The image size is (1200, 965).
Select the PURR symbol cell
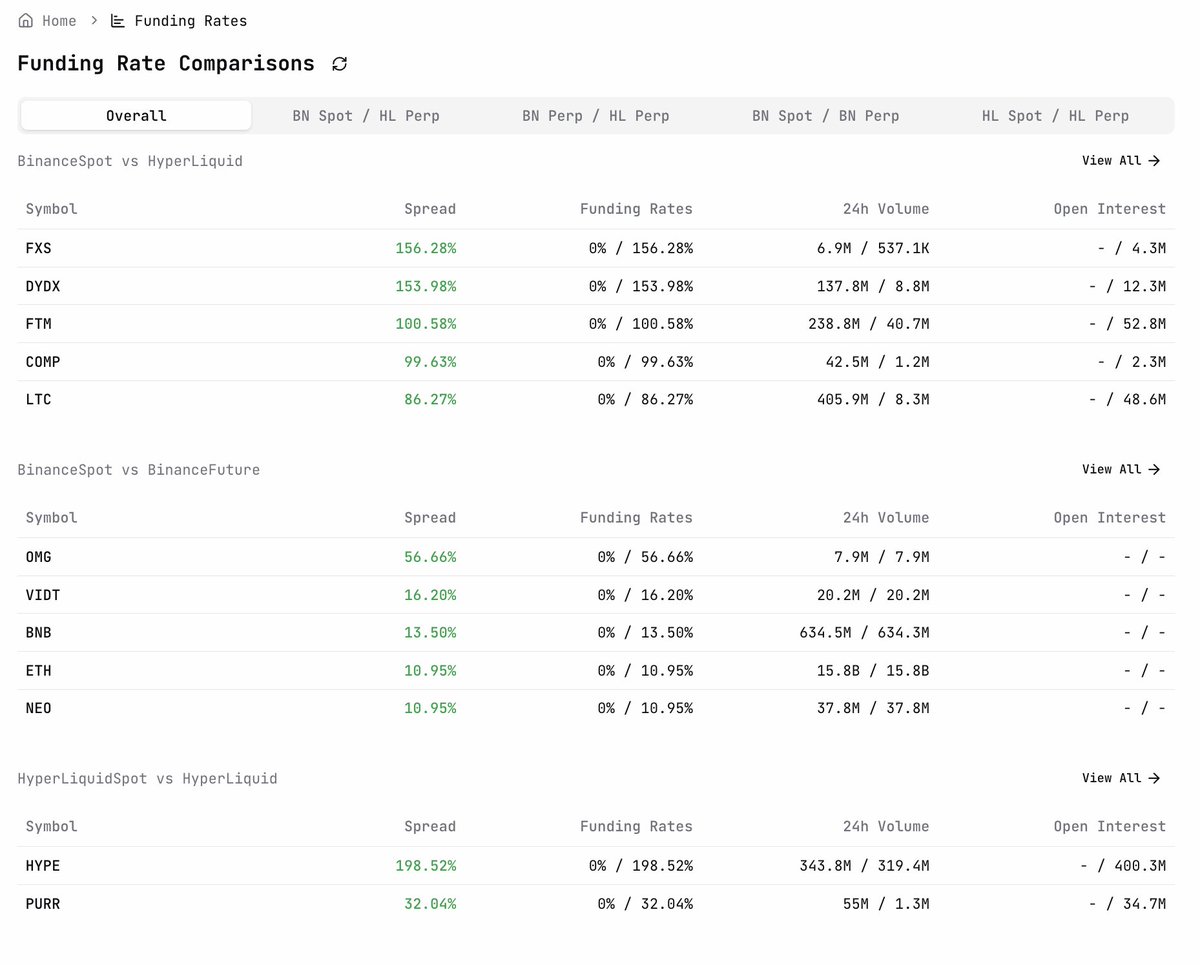pyautogui.click(x=43, y=904)
